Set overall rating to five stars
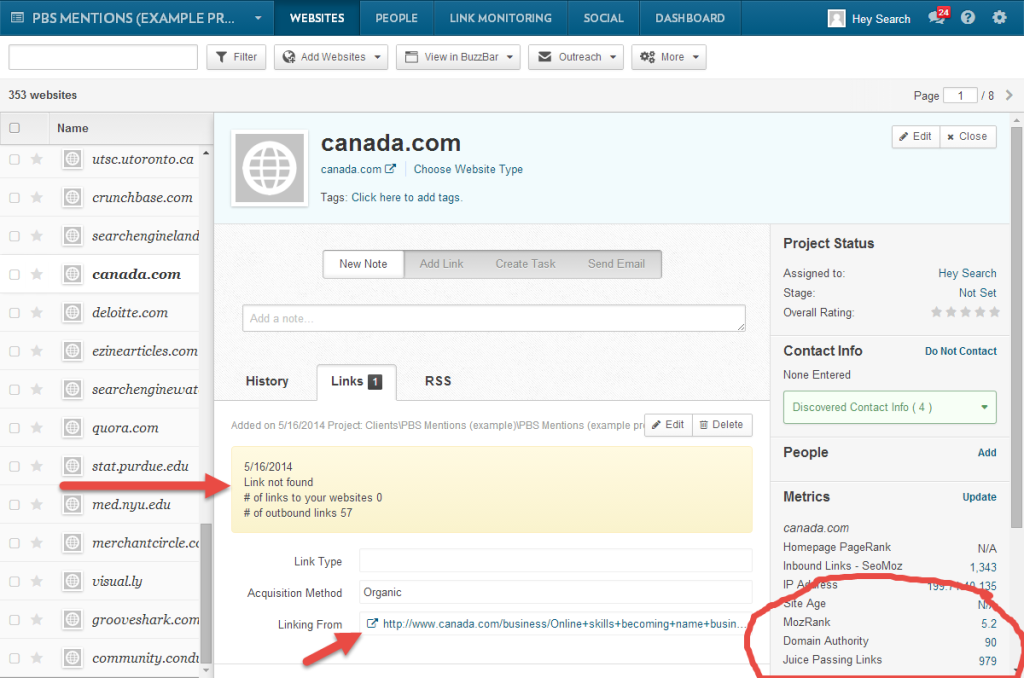 click(x=994, y=312)
